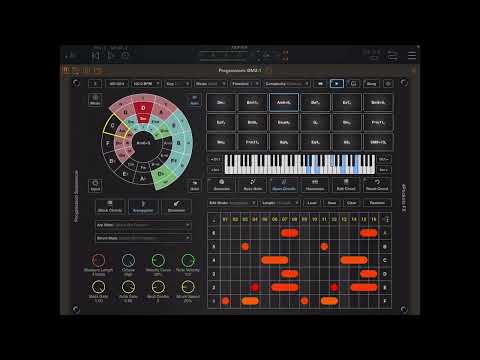Open the plugin settings gear

point(388,84)
